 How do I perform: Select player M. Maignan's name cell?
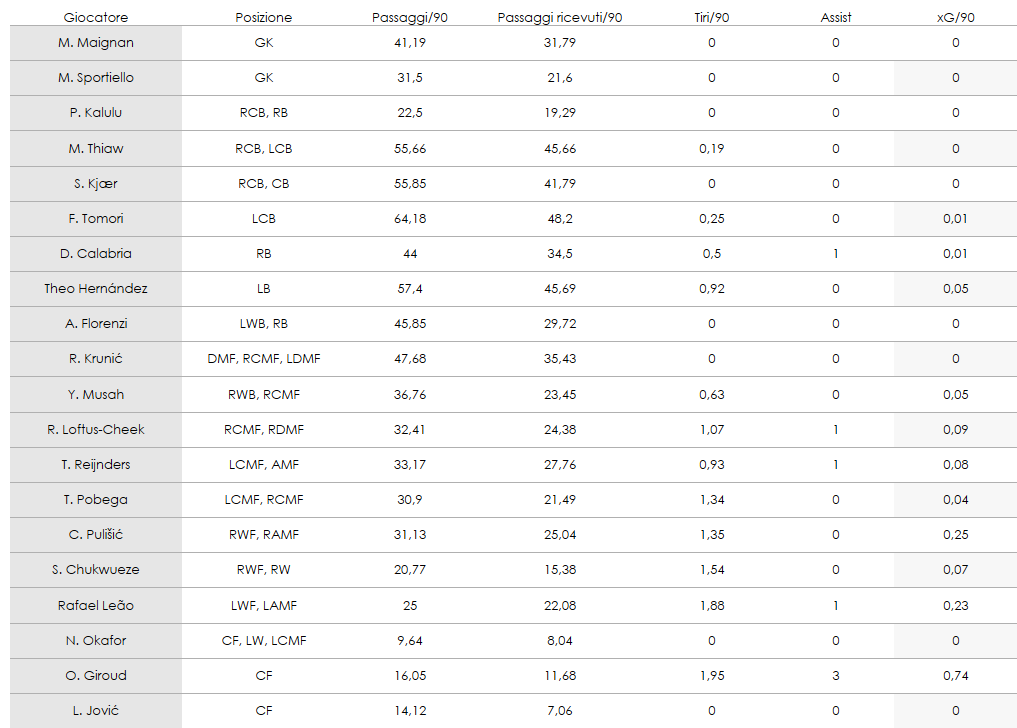96,43
